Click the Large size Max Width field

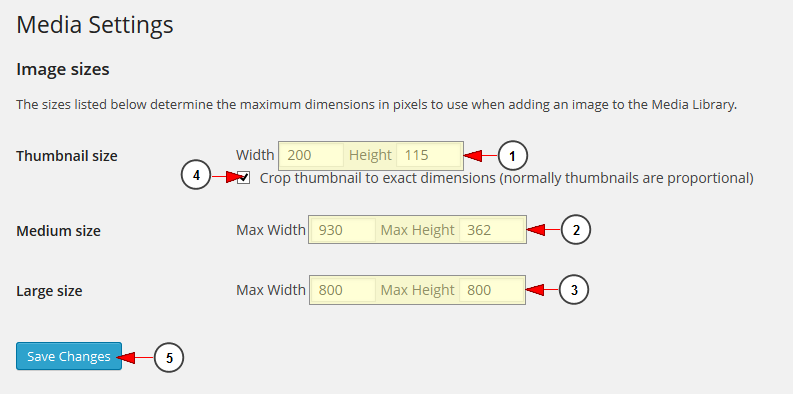343,290
